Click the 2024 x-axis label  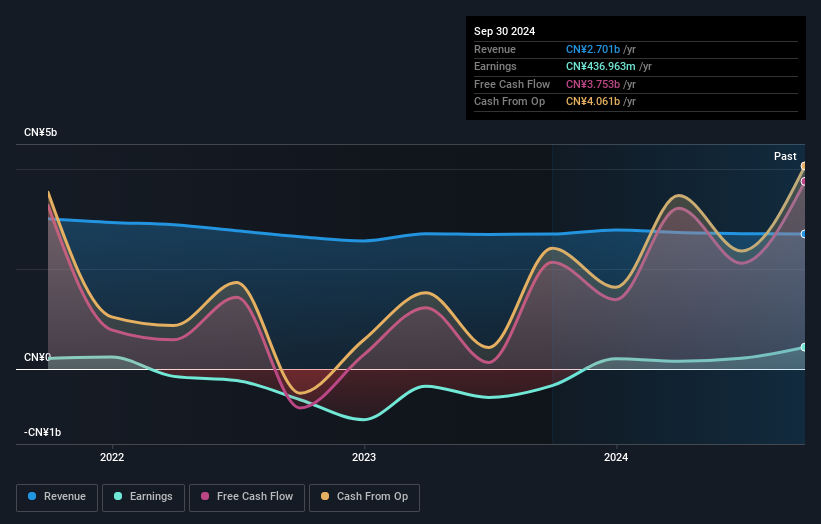point(616,458)
